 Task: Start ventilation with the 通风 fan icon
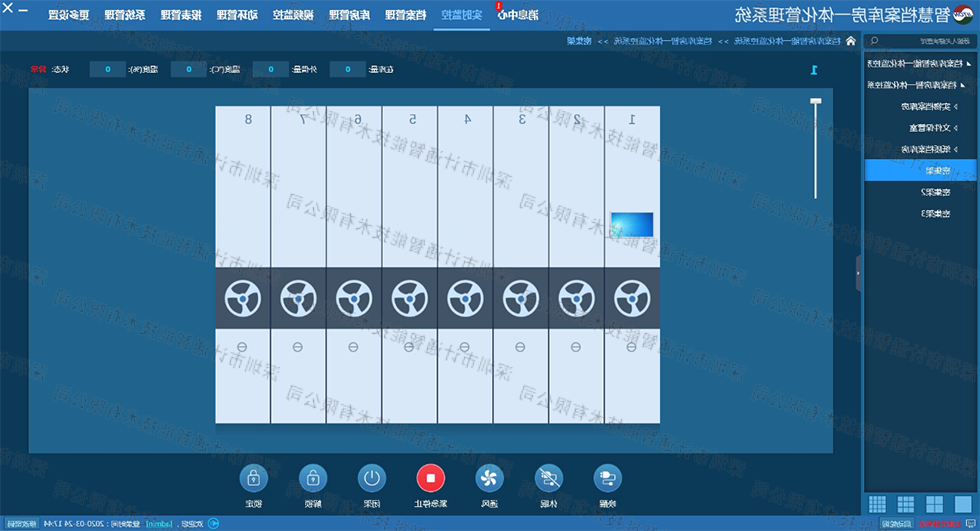click(x=489, y=478)
